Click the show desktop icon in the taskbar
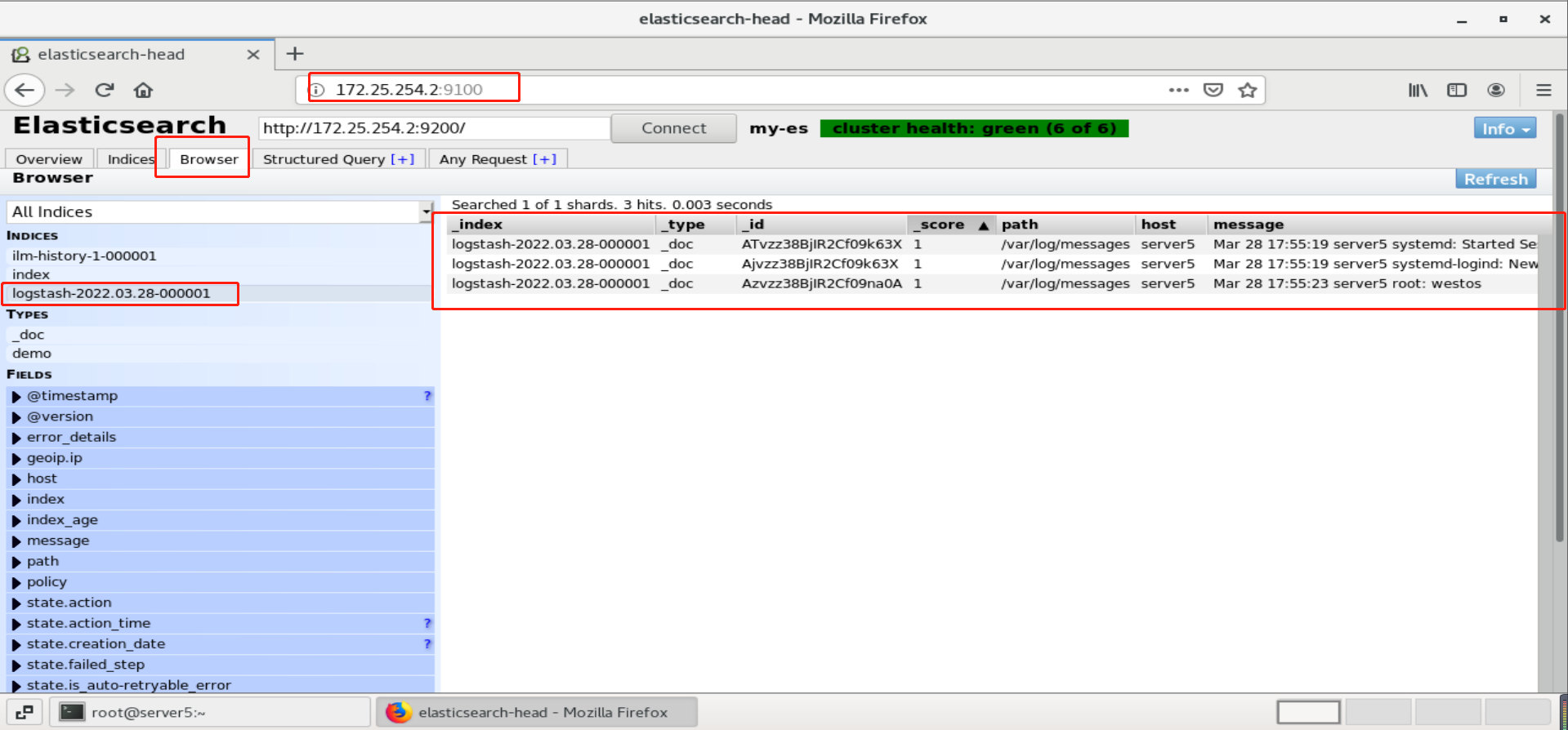Viewport: 1568px width, 730px height. (25, 712)
